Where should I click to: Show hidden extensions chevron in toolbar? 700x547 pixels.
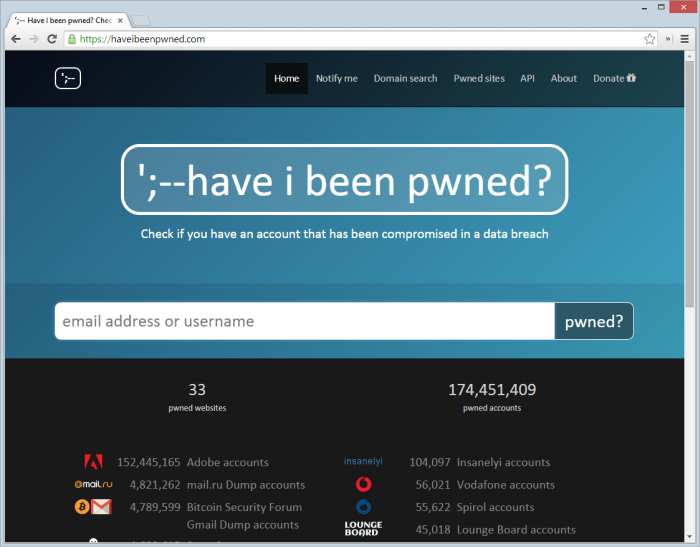tap(668, 39)
